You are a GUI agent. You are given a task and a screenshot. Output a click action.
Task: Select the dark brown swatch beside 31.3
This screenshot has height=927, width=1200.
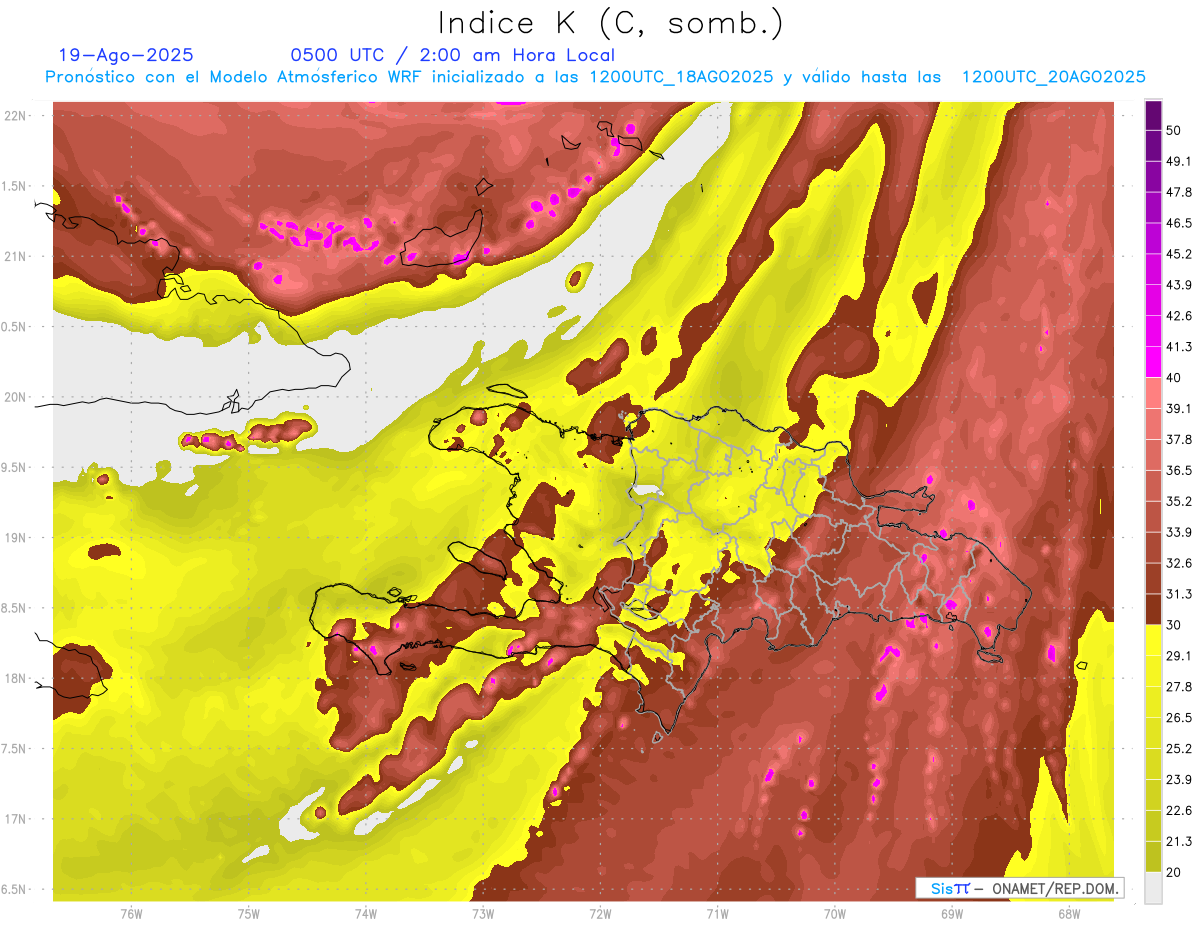[1153, 609]
